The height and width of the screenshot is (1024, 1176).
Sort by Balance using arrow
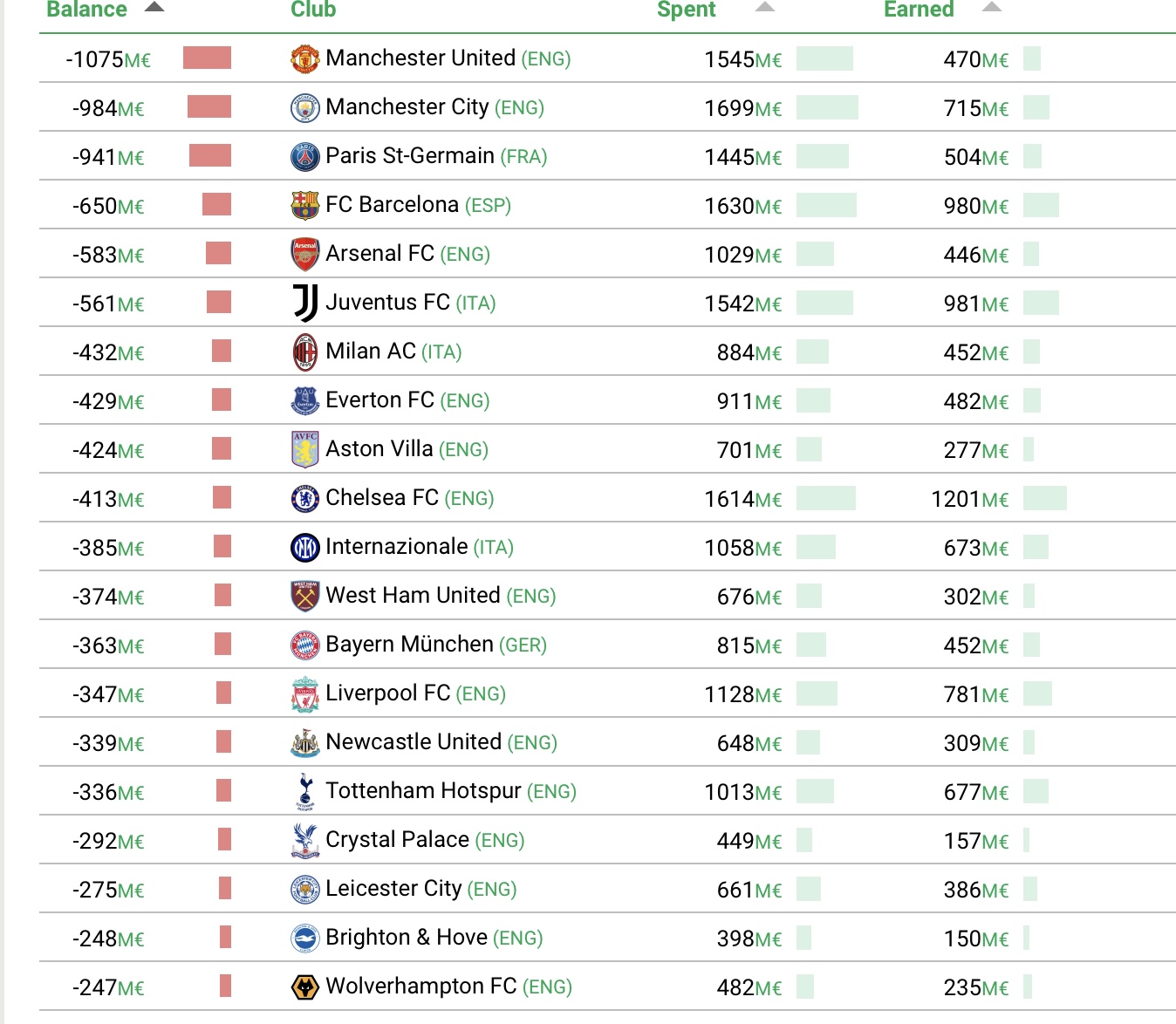click(x=154, y=8)
